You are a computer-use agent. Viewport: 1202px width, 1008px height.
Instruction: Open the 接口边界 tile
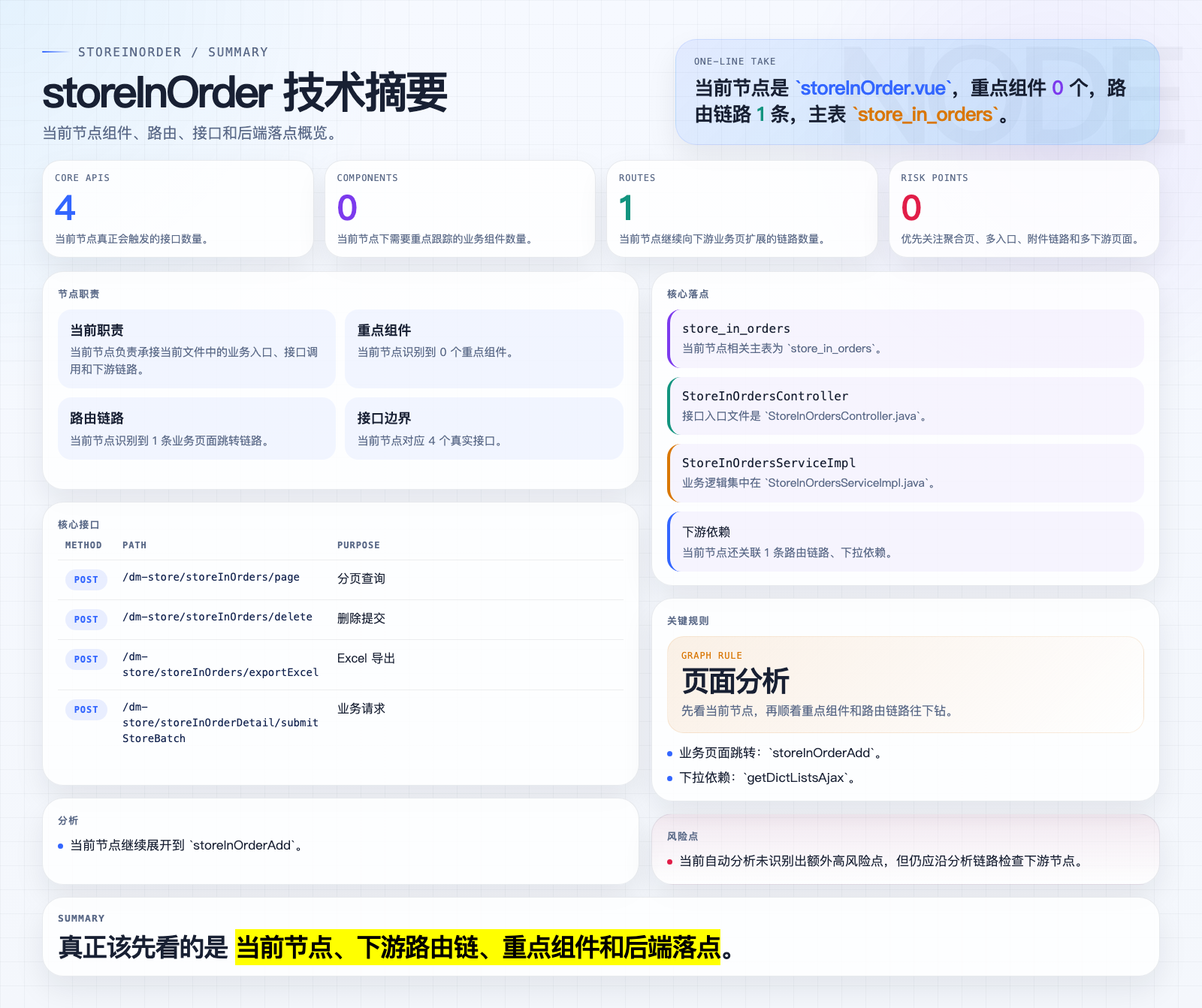point(484,428)
